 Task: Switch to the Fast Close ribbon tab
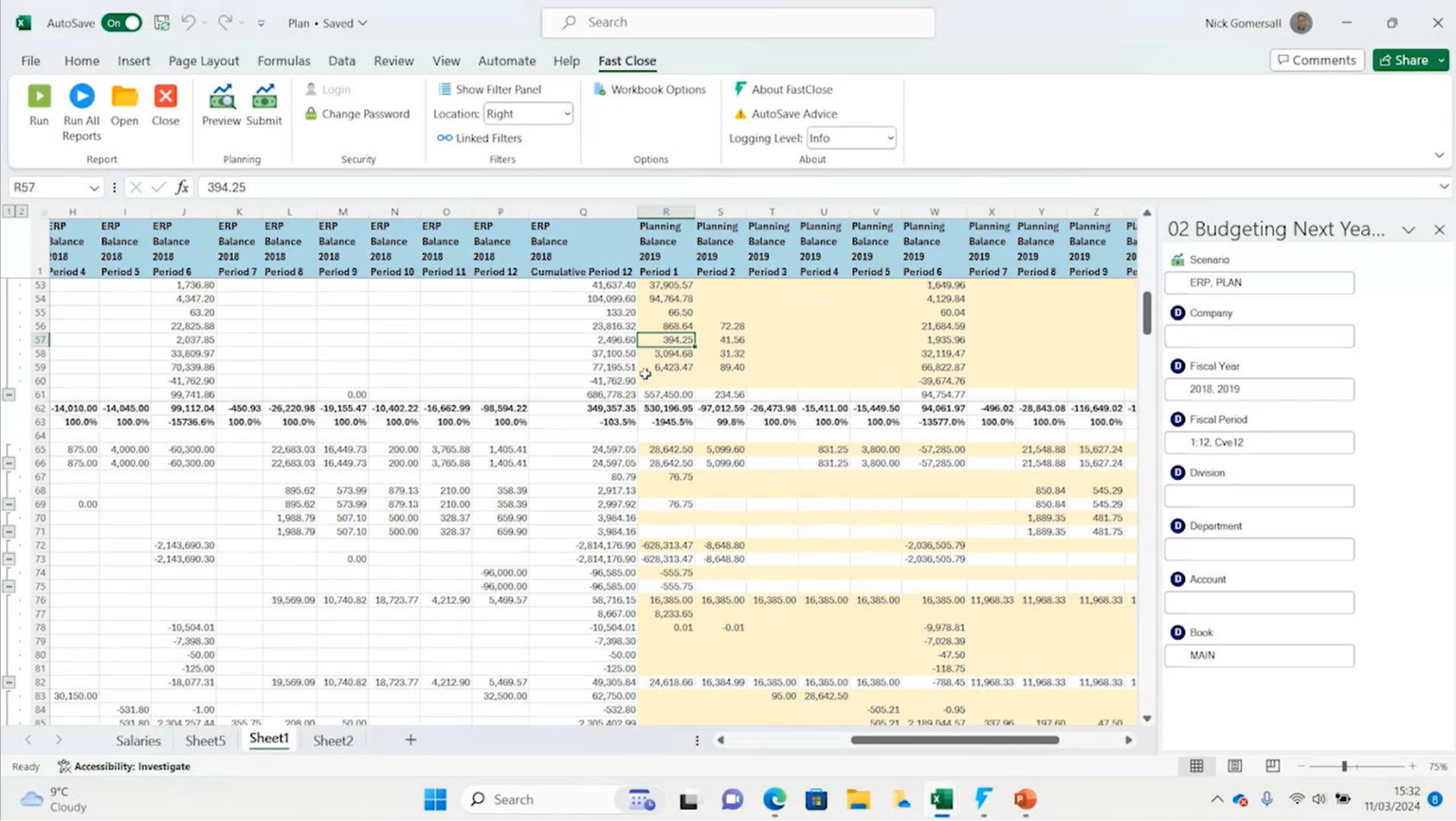626,61
